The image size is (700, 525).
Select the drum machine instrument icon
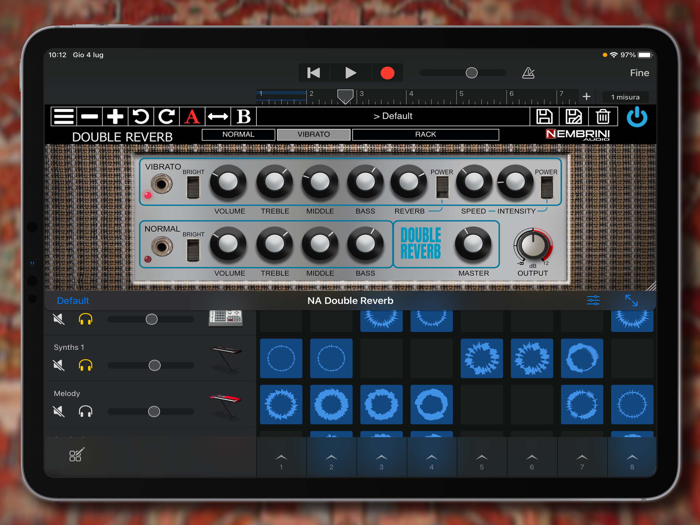pos(225,317)
